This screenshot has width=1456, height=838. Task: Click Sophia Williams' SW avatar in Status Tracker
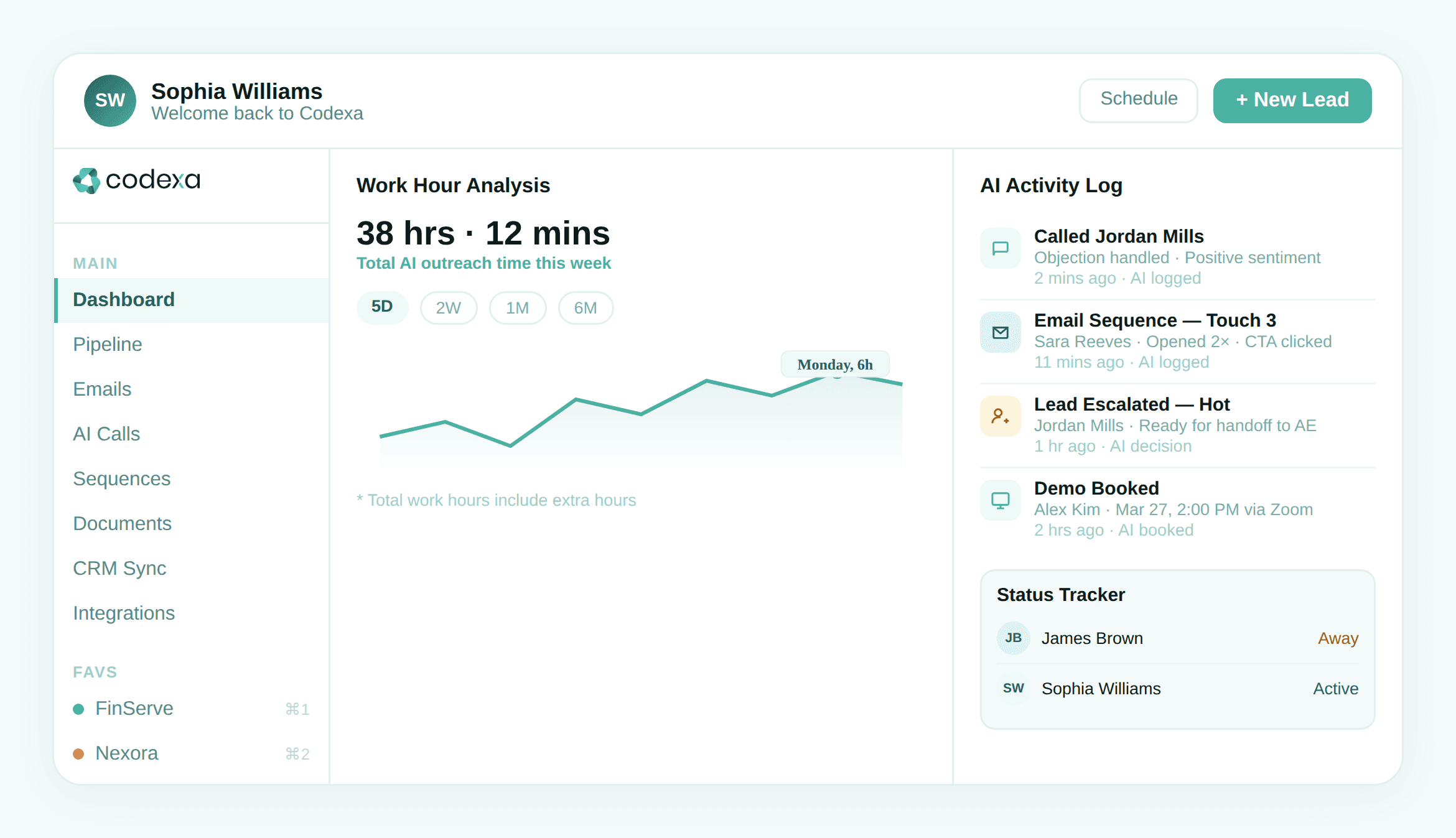[x=1013, y=688]
